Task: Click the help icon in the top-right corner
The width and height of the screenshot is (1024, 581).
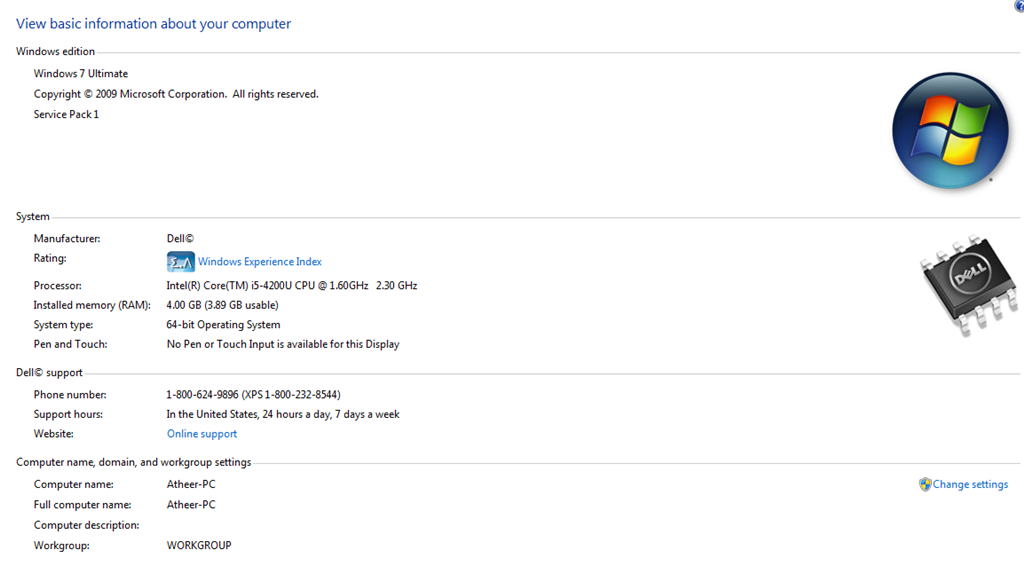Action: tap(1019, 5)
